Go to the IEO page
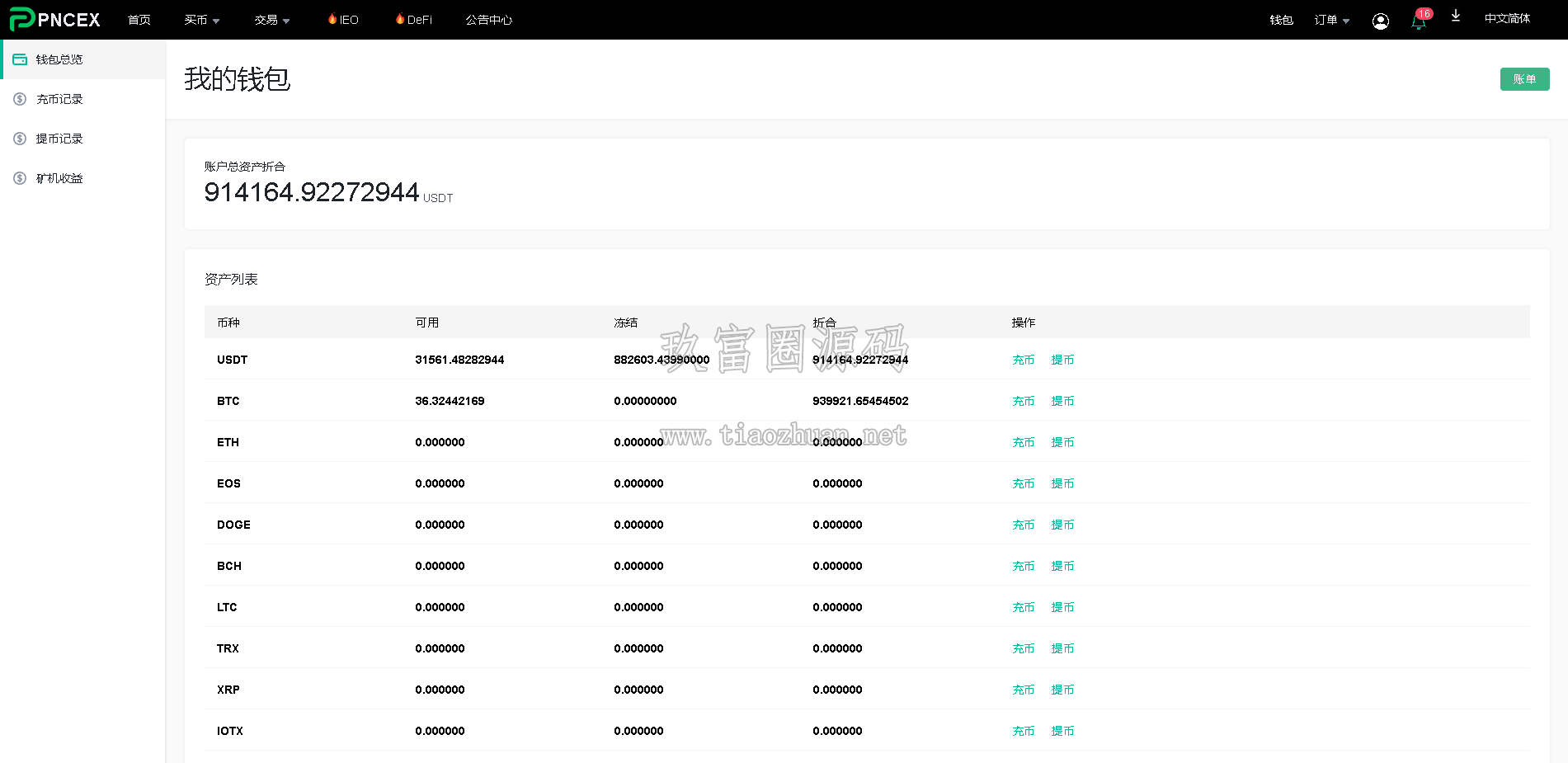The width and height of the screenshot is (1568, 763). click(x=343, y=20)
